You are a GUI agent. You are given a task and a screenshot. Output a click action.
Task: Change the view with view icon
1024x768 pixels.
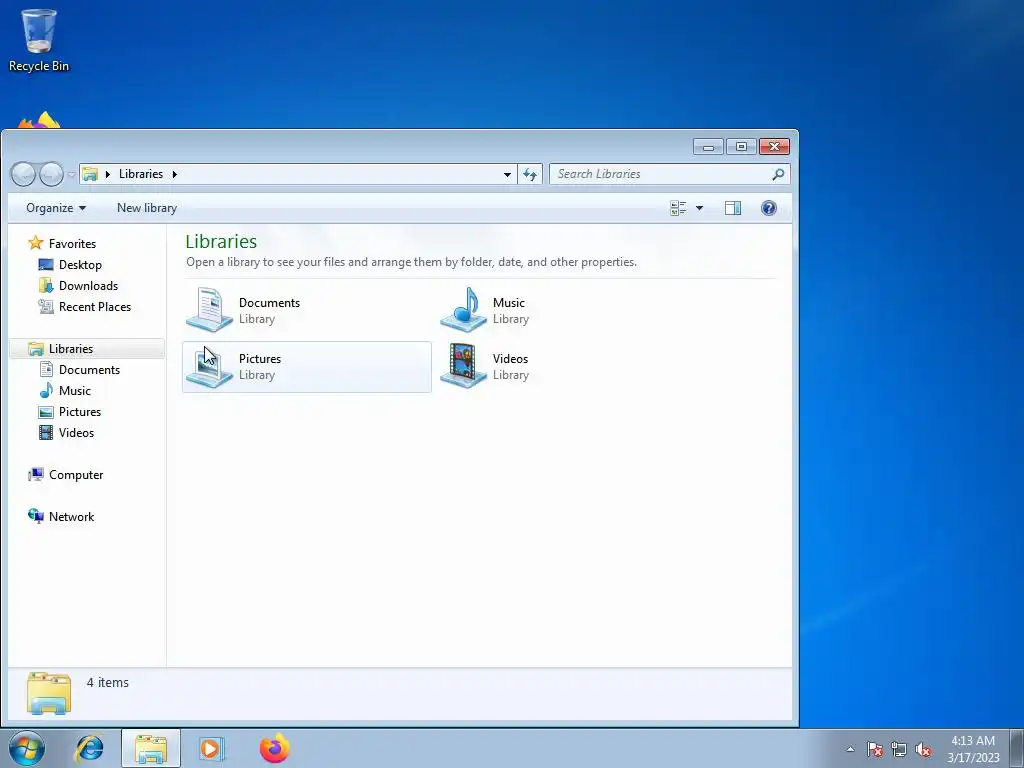point(678,208)
